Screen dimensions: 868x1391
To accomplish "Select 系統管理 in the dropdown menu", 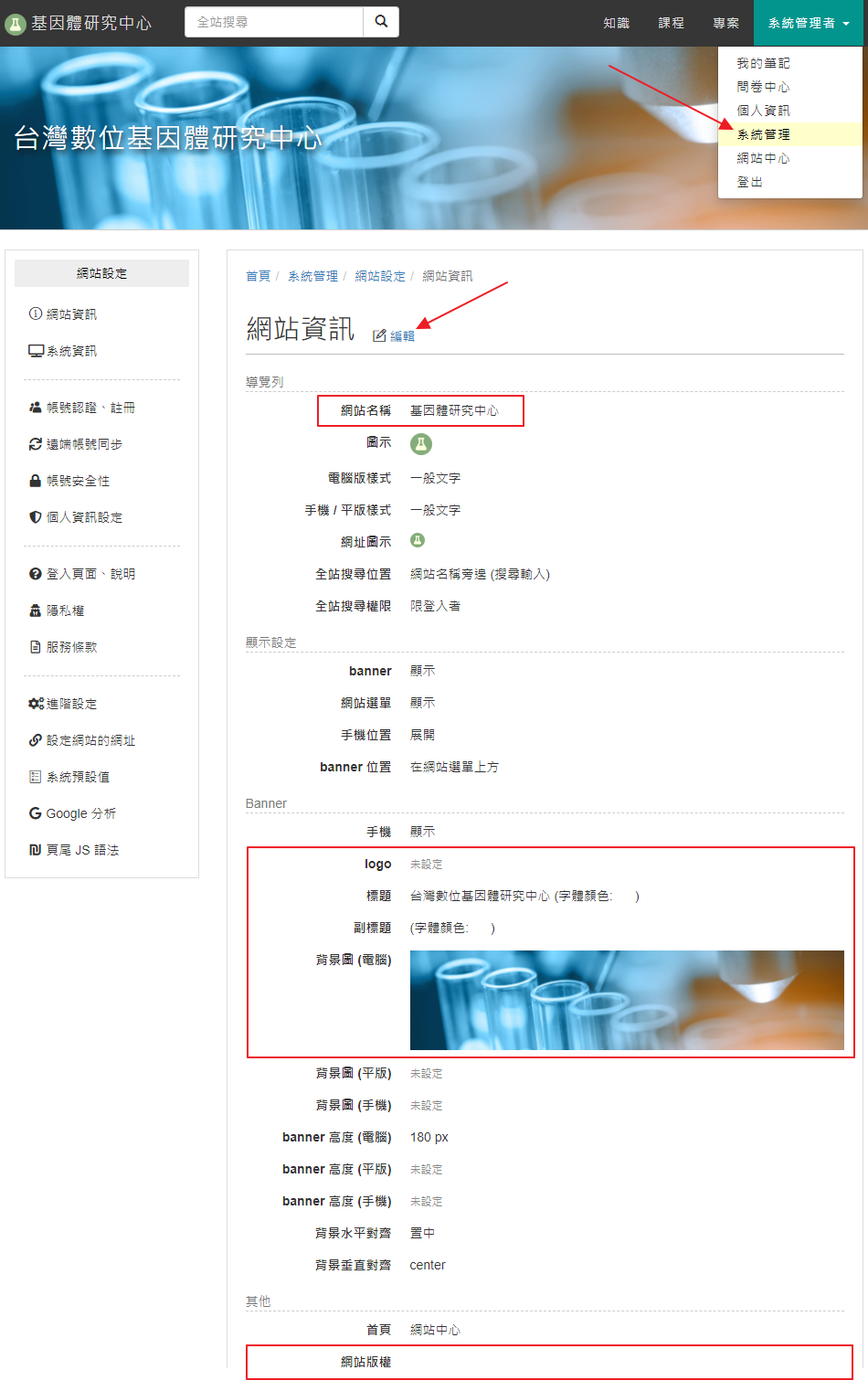I will pyautogui.click(x=764, y=134).
